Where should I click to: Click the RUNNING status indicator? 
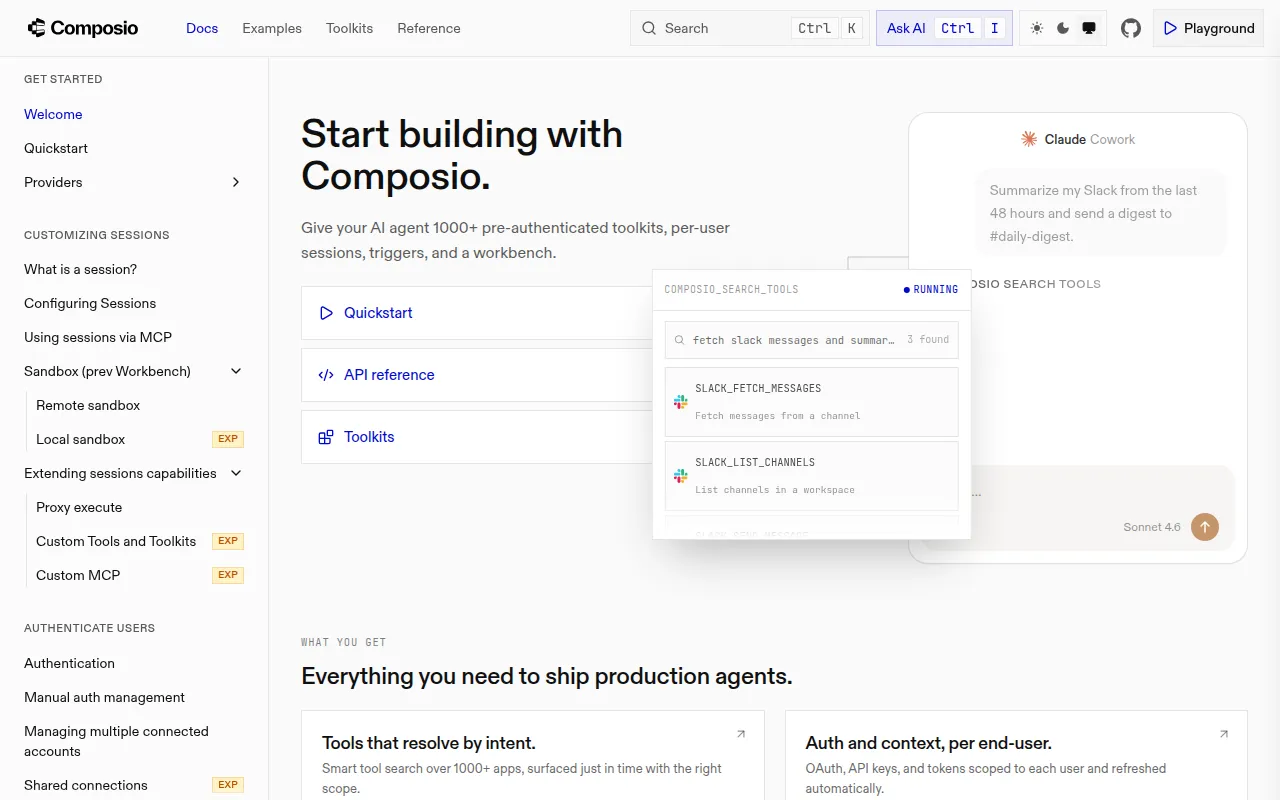coord(931,290)
